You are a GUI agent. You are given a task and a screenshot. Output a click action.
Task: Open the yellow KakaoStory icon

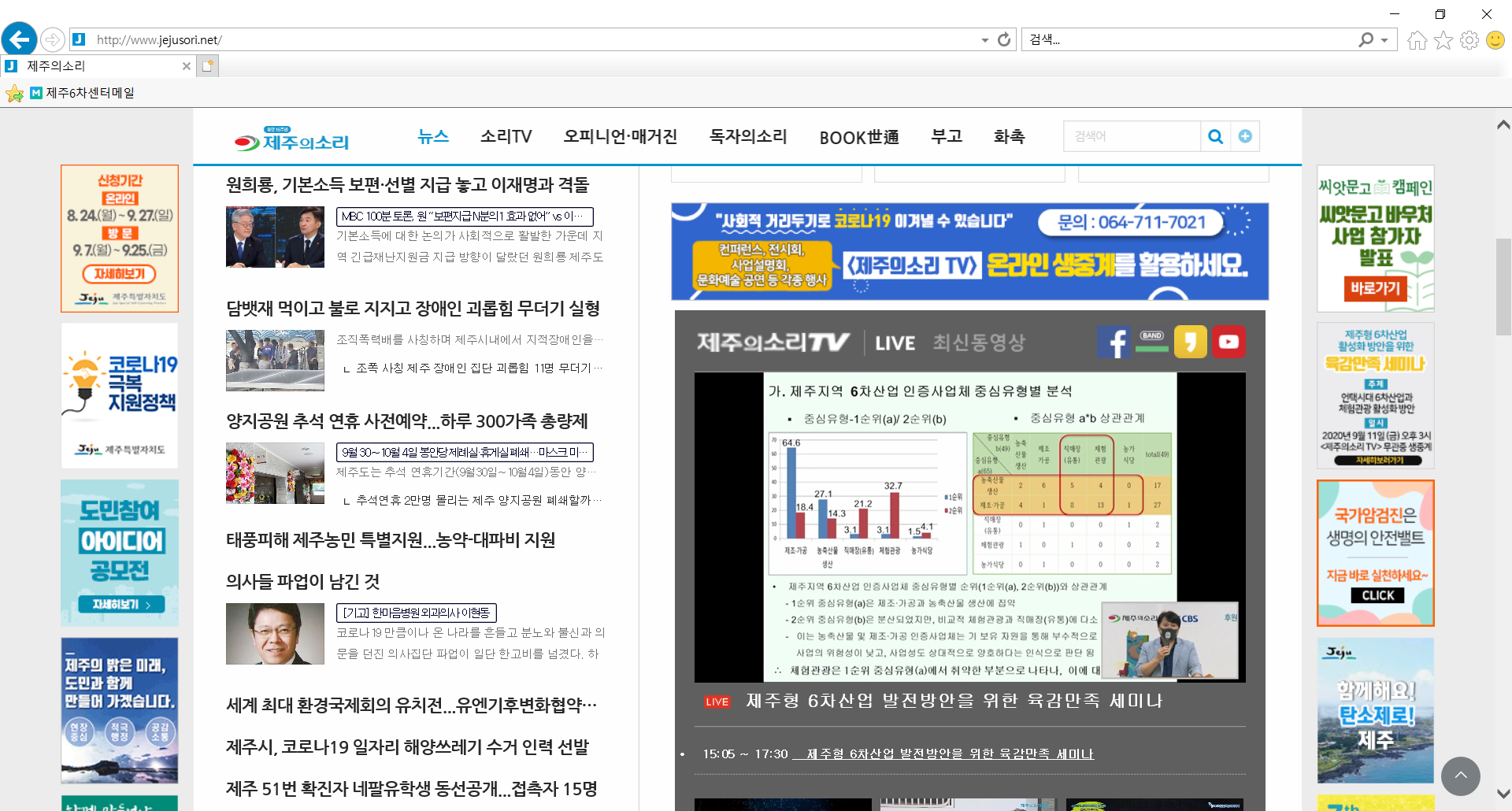1190,343
